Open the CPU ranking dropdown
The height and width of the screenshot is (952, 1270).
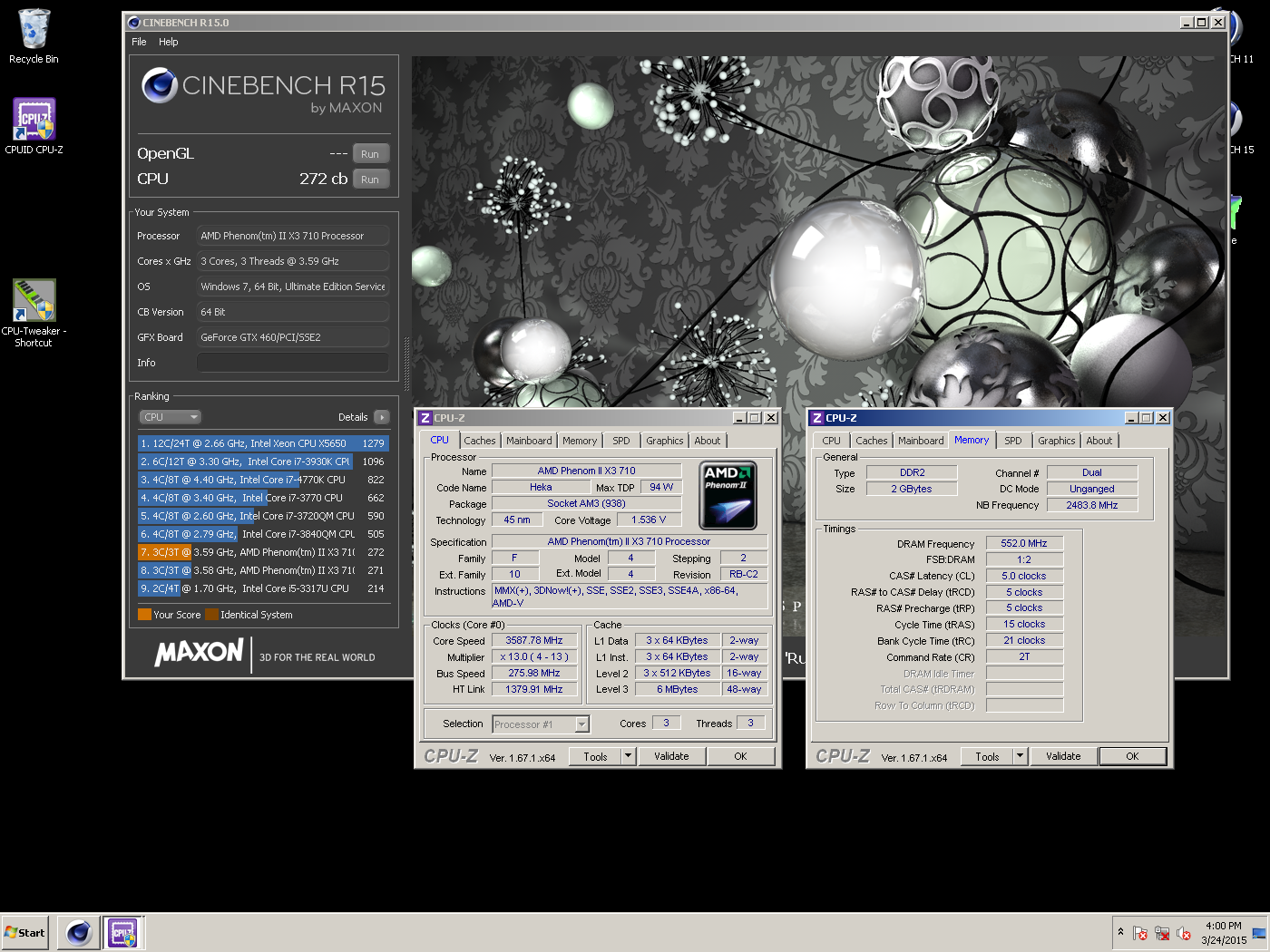[x=170, y=417]
